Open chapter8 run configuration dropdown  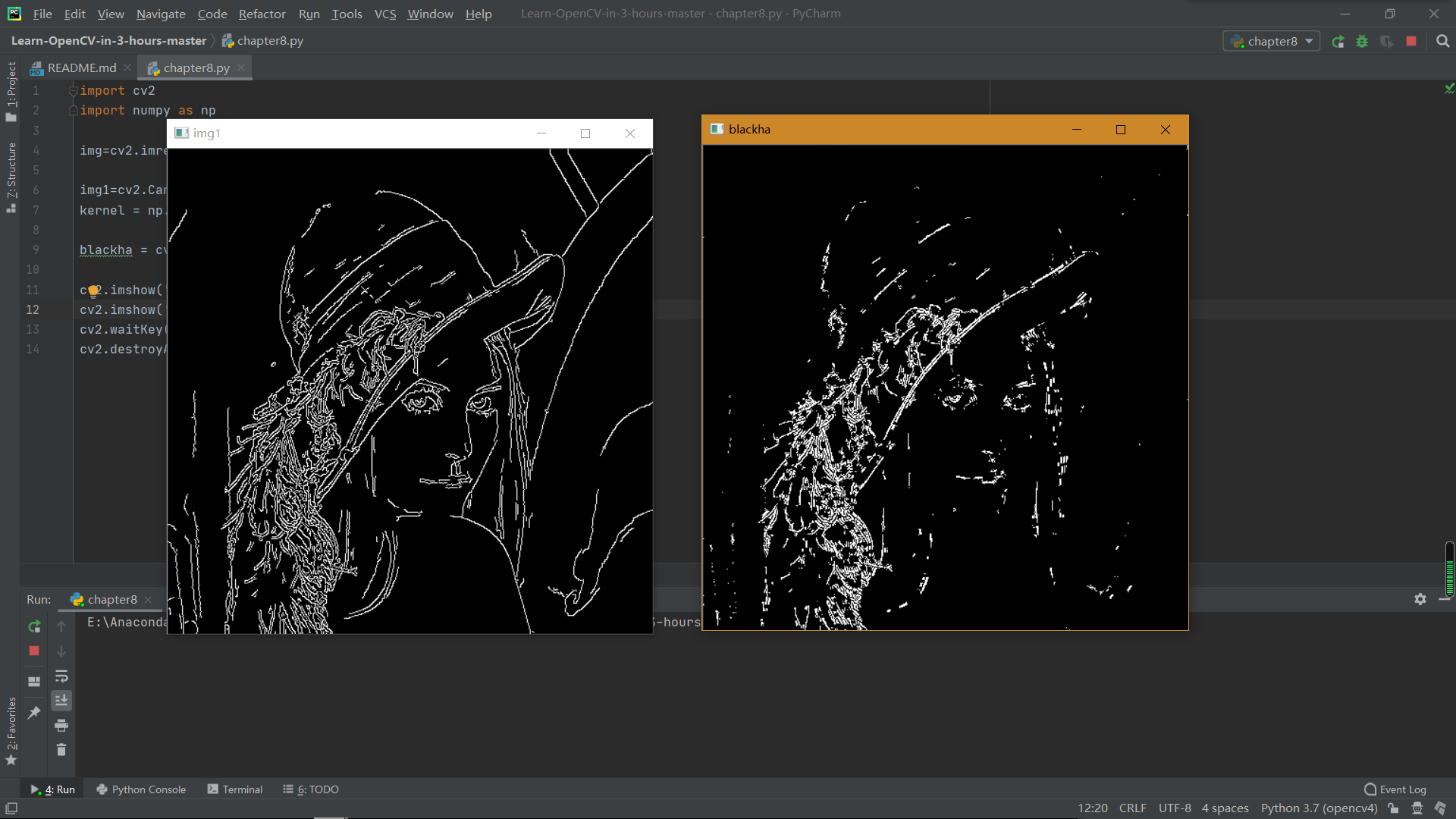click(1272, 42)
